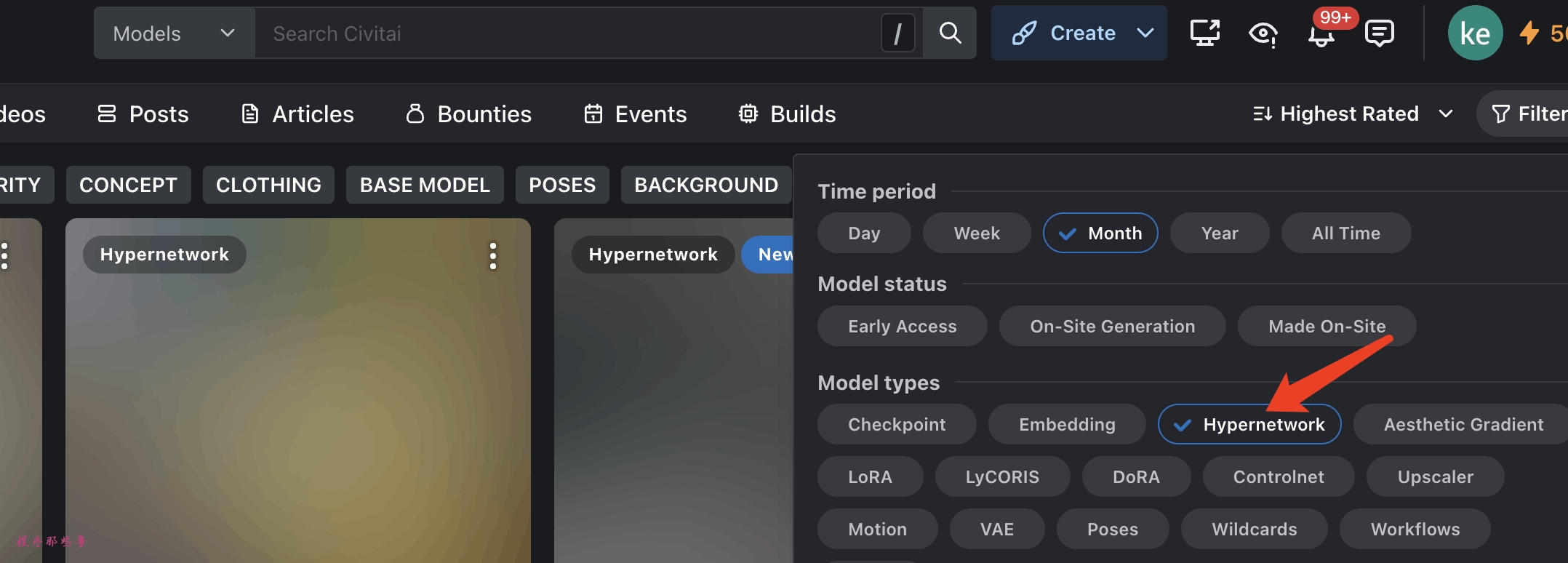This screenshot has width=1568, height=563.
Task: Switch to the Articles tab
Action: [x=298, y=114]
